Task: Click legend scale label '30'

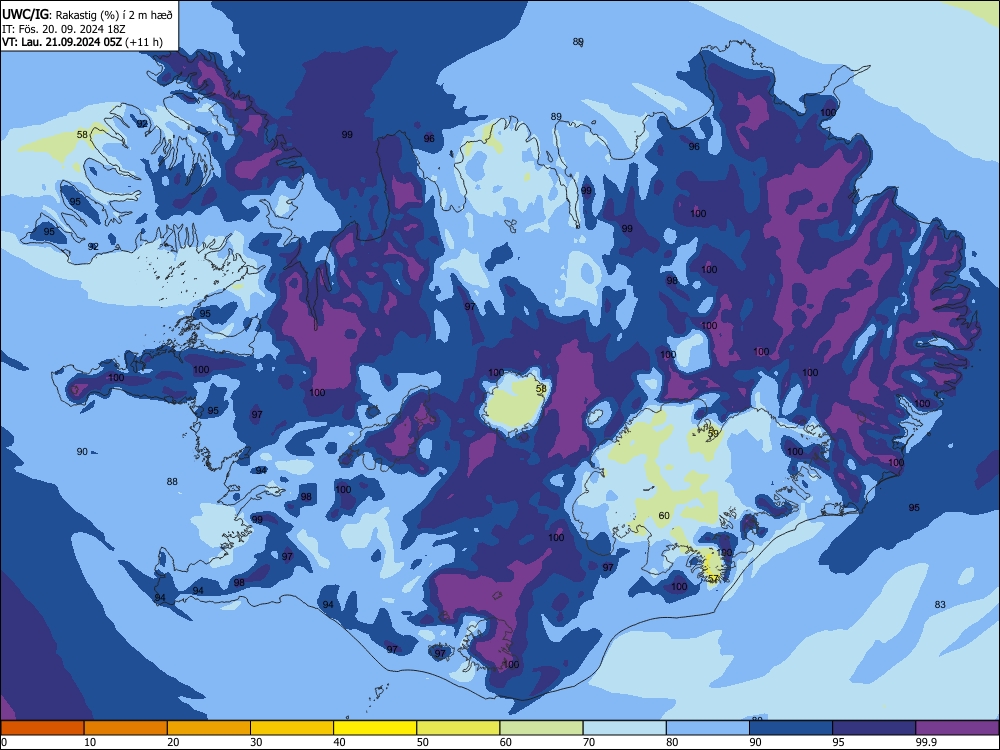Action: [256, 742]
